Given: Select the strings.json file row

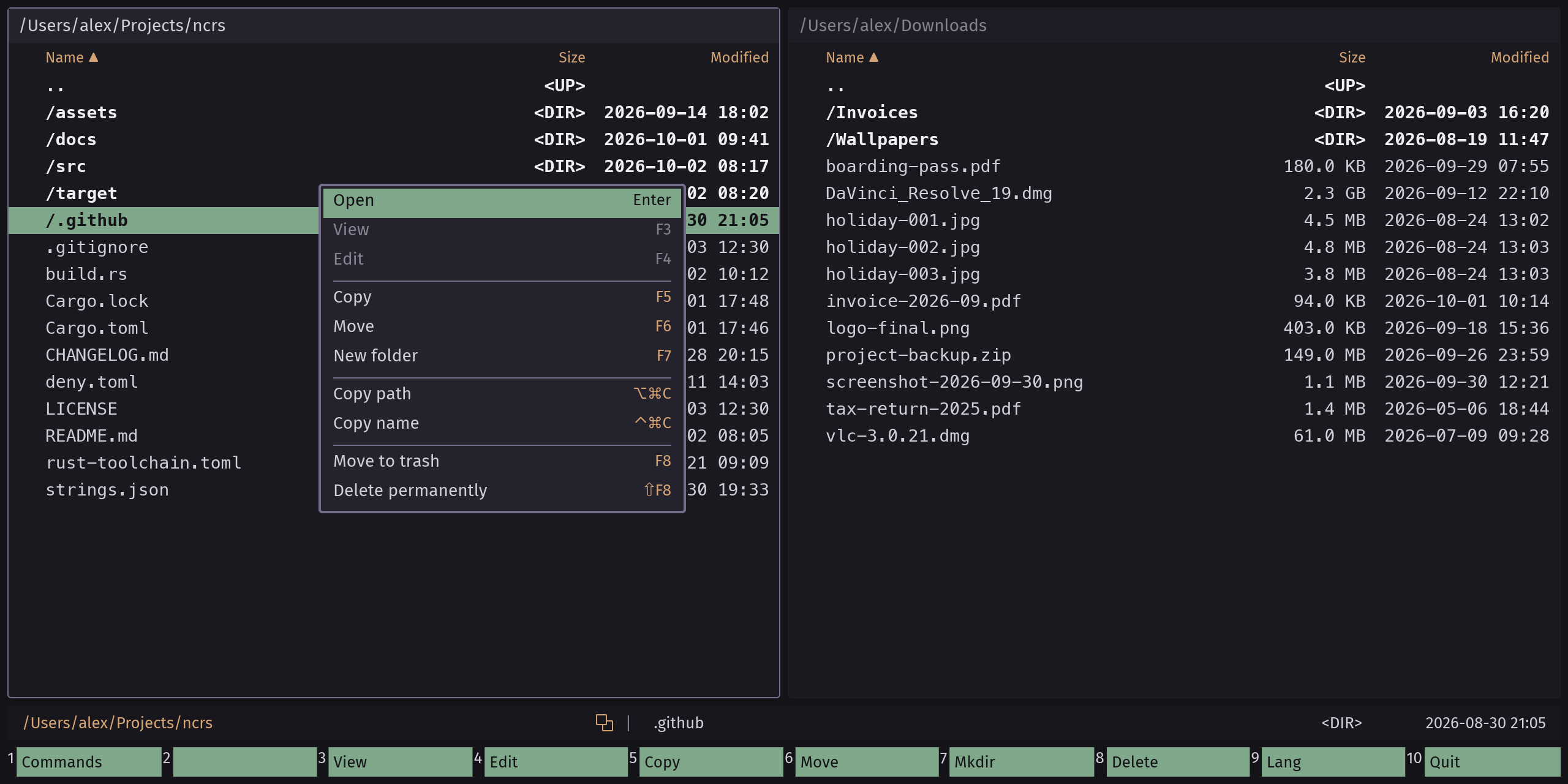Looking at the screenshot, I should click(x=164, y=490).
